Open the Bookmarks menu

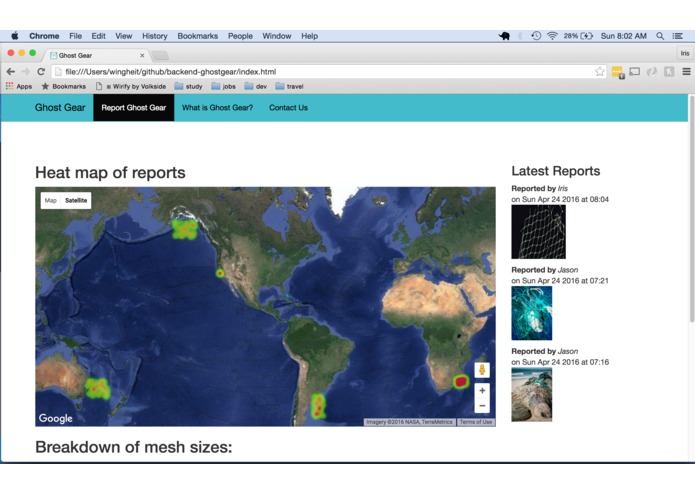[198, 36]
